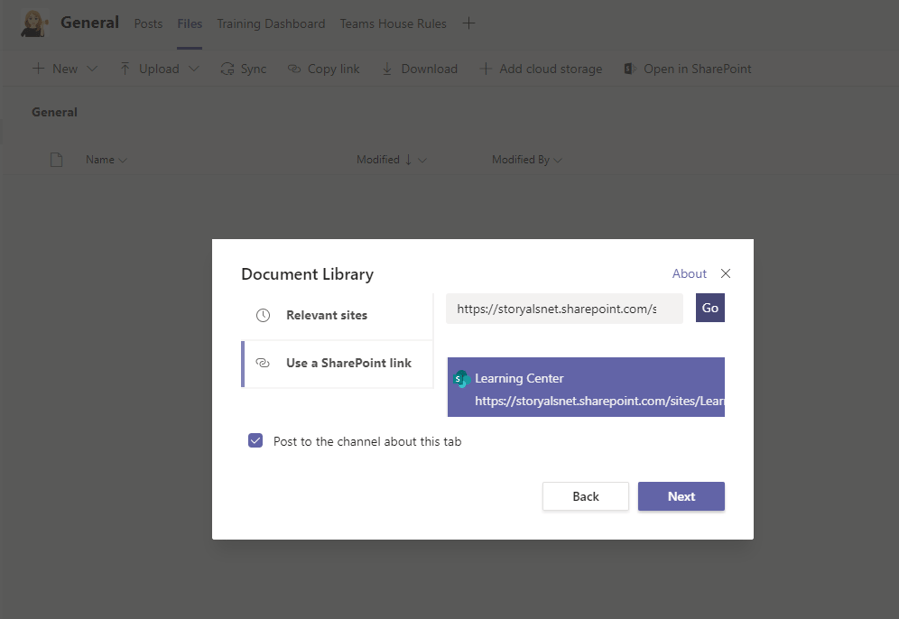Uncheck Post to the channel about this tab
This screenshot has width=899, height=619.
coord(255,440)
